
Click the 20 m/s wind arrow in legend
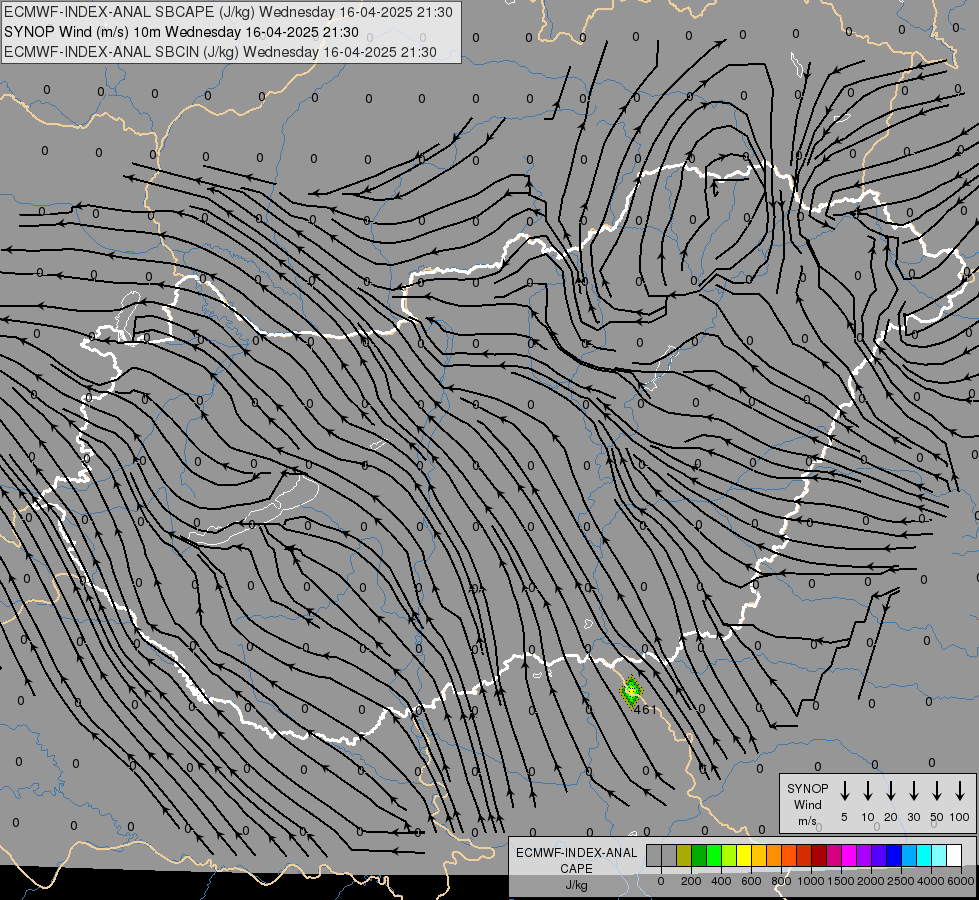click(x=891, y=791)
